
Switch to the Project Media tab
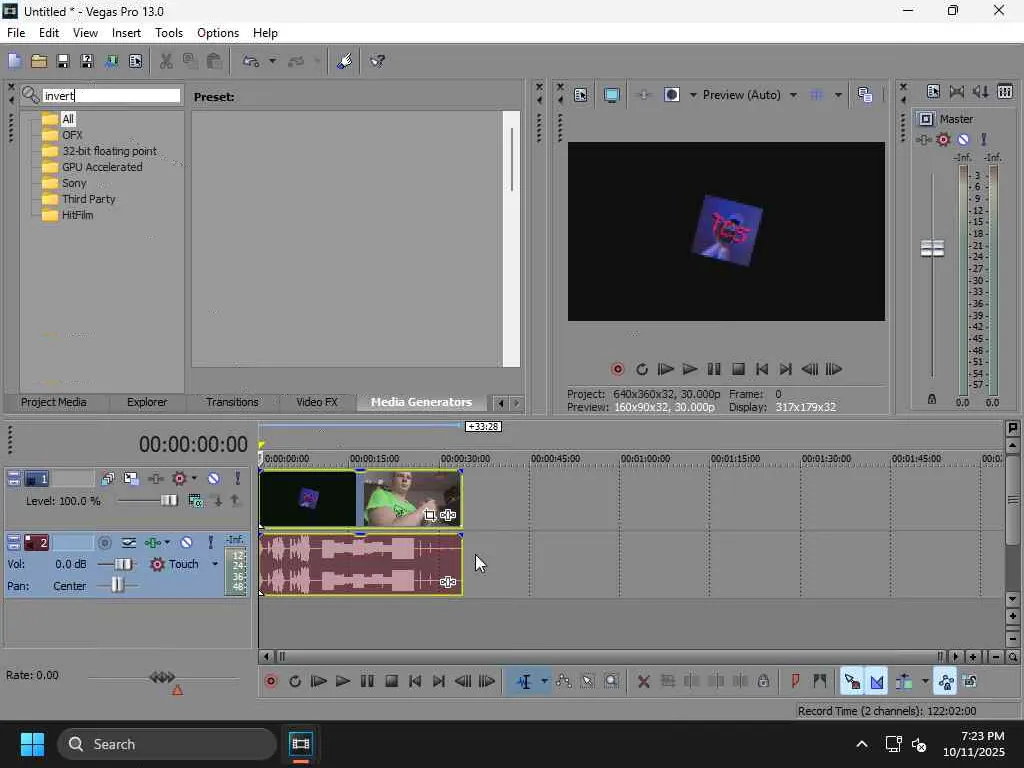point(54,402)
